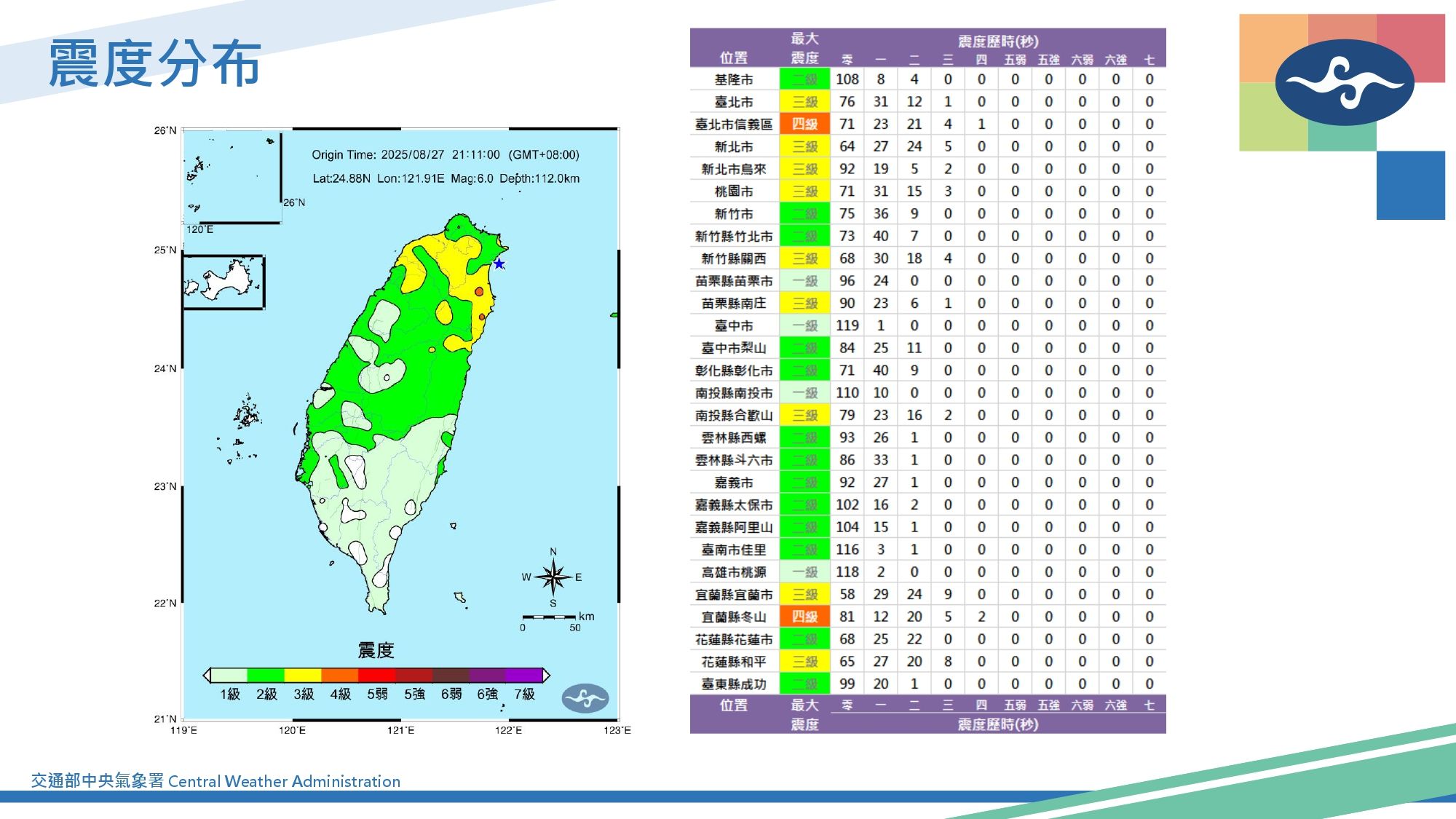1456x819 pixels.
Task: Click the slide title 震度分布
Action: point(154,64)
